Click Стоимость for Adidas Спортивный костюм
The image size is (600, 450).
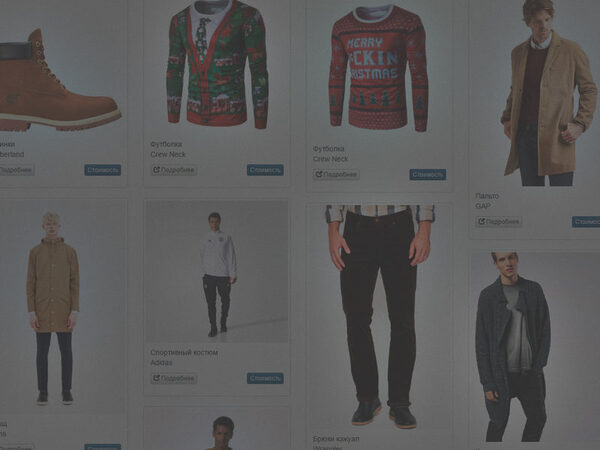(265, 378)
